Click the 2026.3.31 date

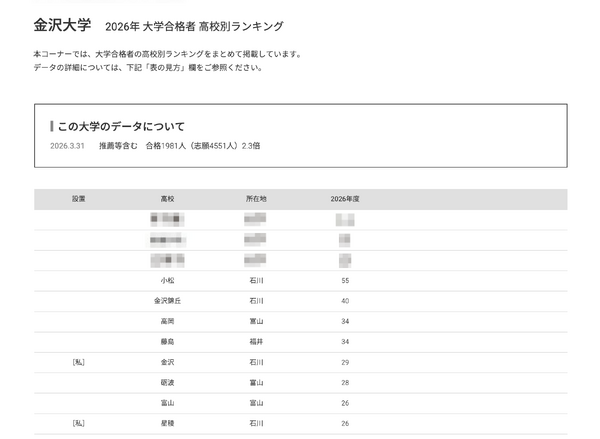point(67,146)
